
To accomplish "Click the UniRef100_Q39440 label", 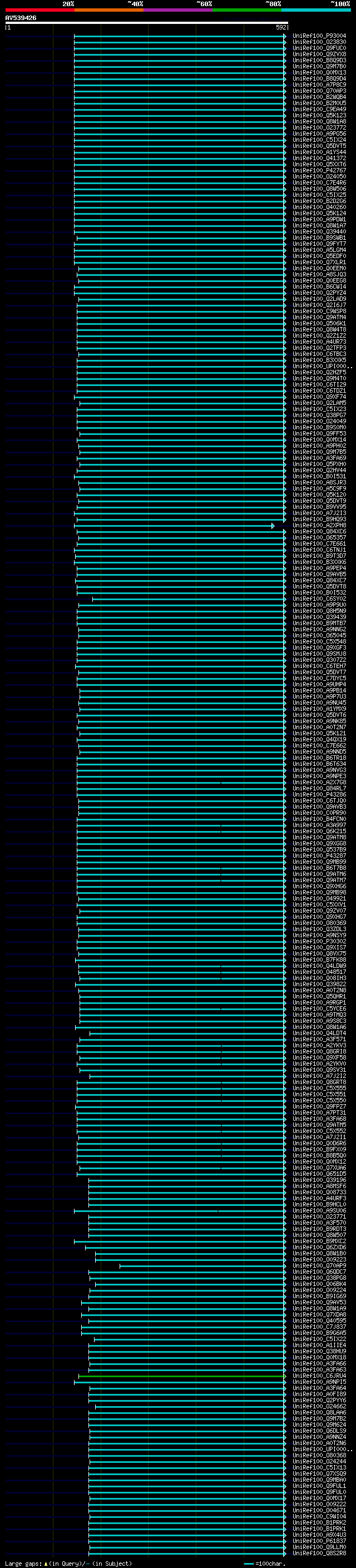I will tap(319, 231).
